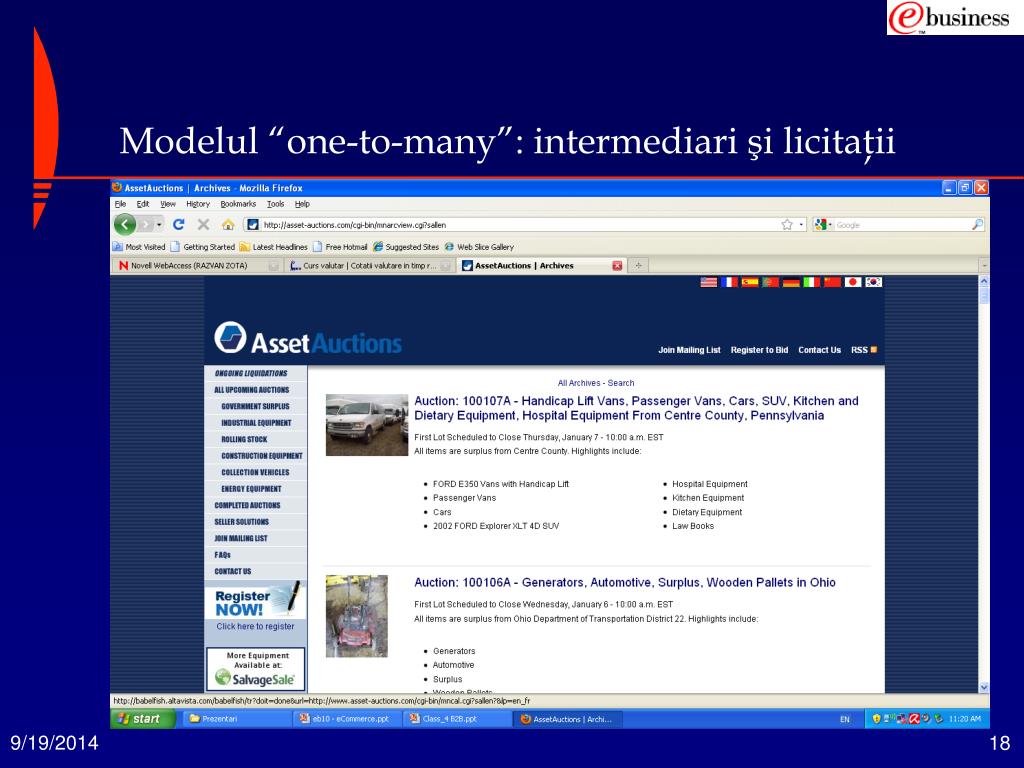Click the search magnifier in Google box
Screen dimensions: 1024x768
coord(977,225)
